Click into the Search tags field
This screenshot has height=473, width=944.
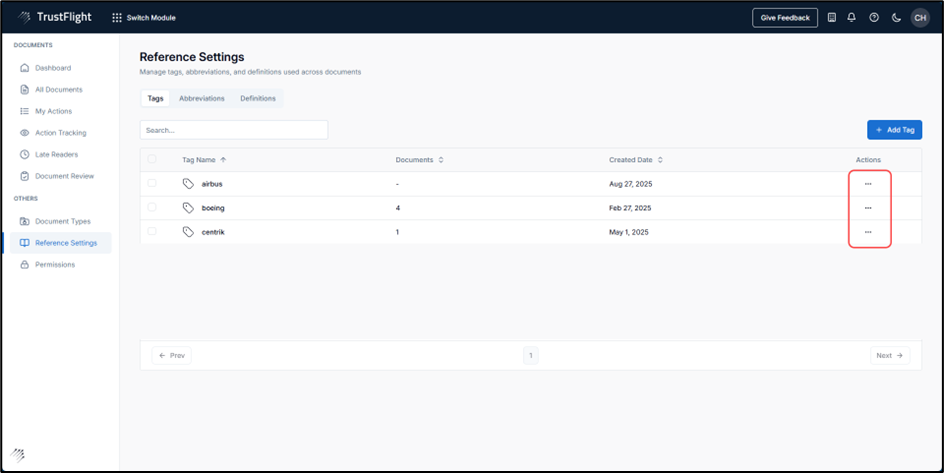(234, 130)
